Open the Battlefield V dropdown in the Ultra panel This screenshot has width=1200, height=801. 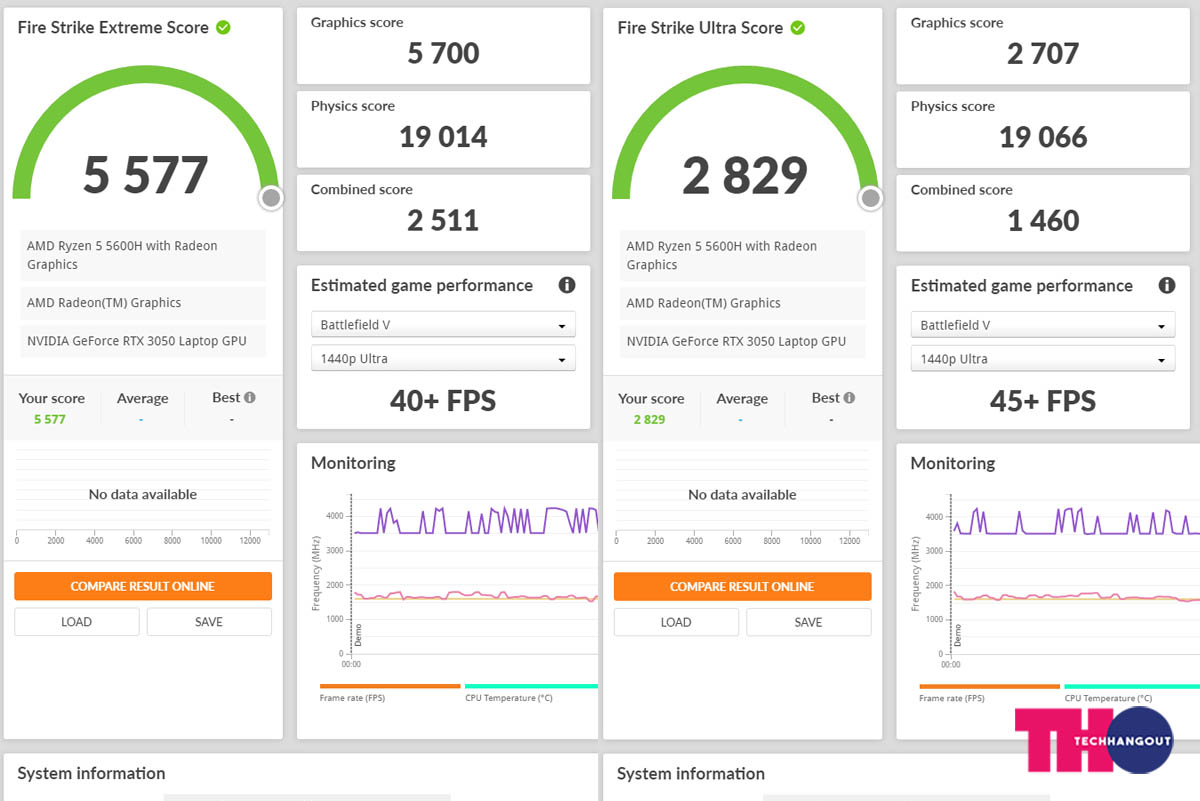pos(1043,325)
